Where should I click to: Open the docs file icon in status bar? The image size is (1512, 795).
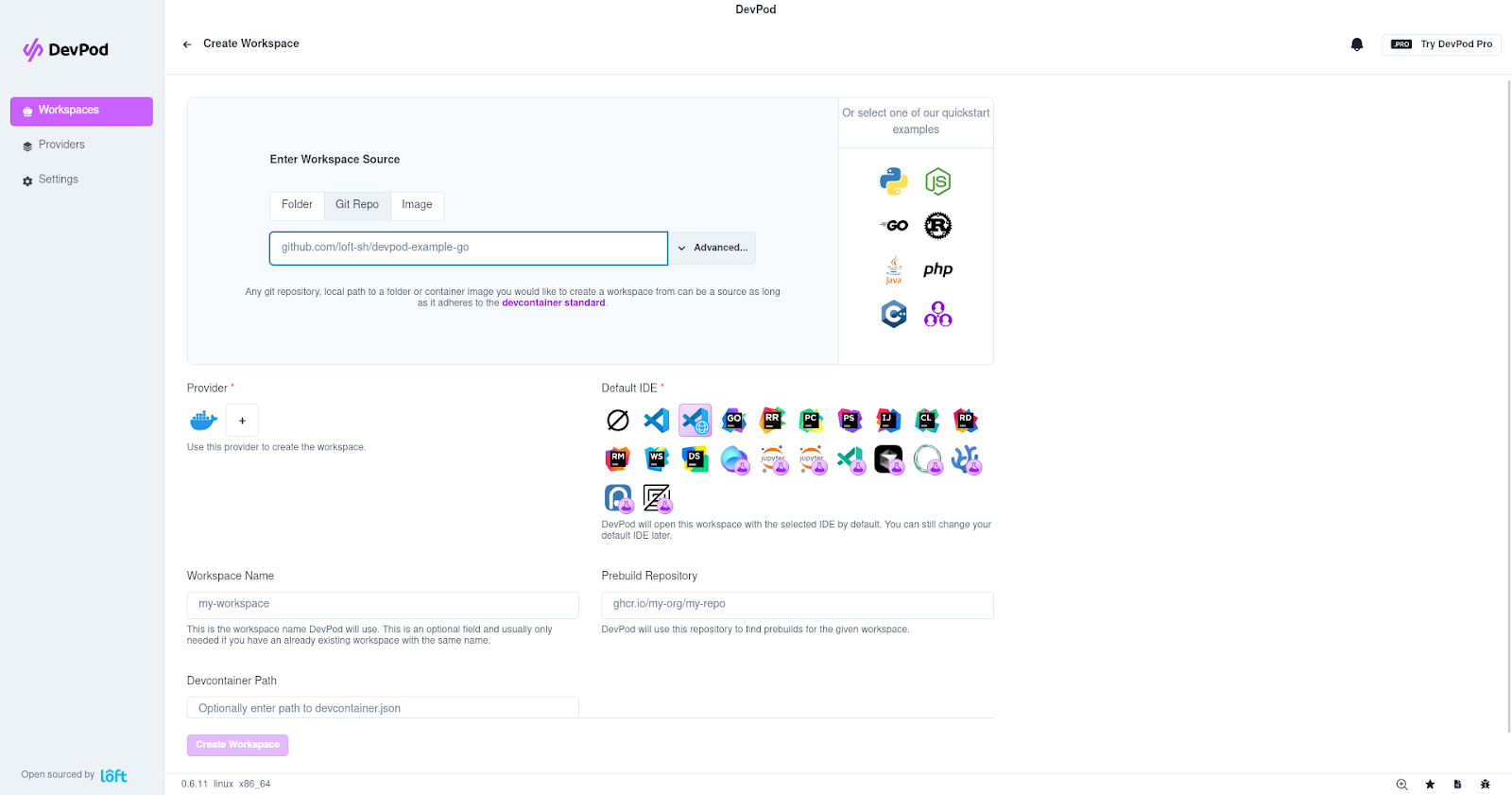click(1457, 785)
